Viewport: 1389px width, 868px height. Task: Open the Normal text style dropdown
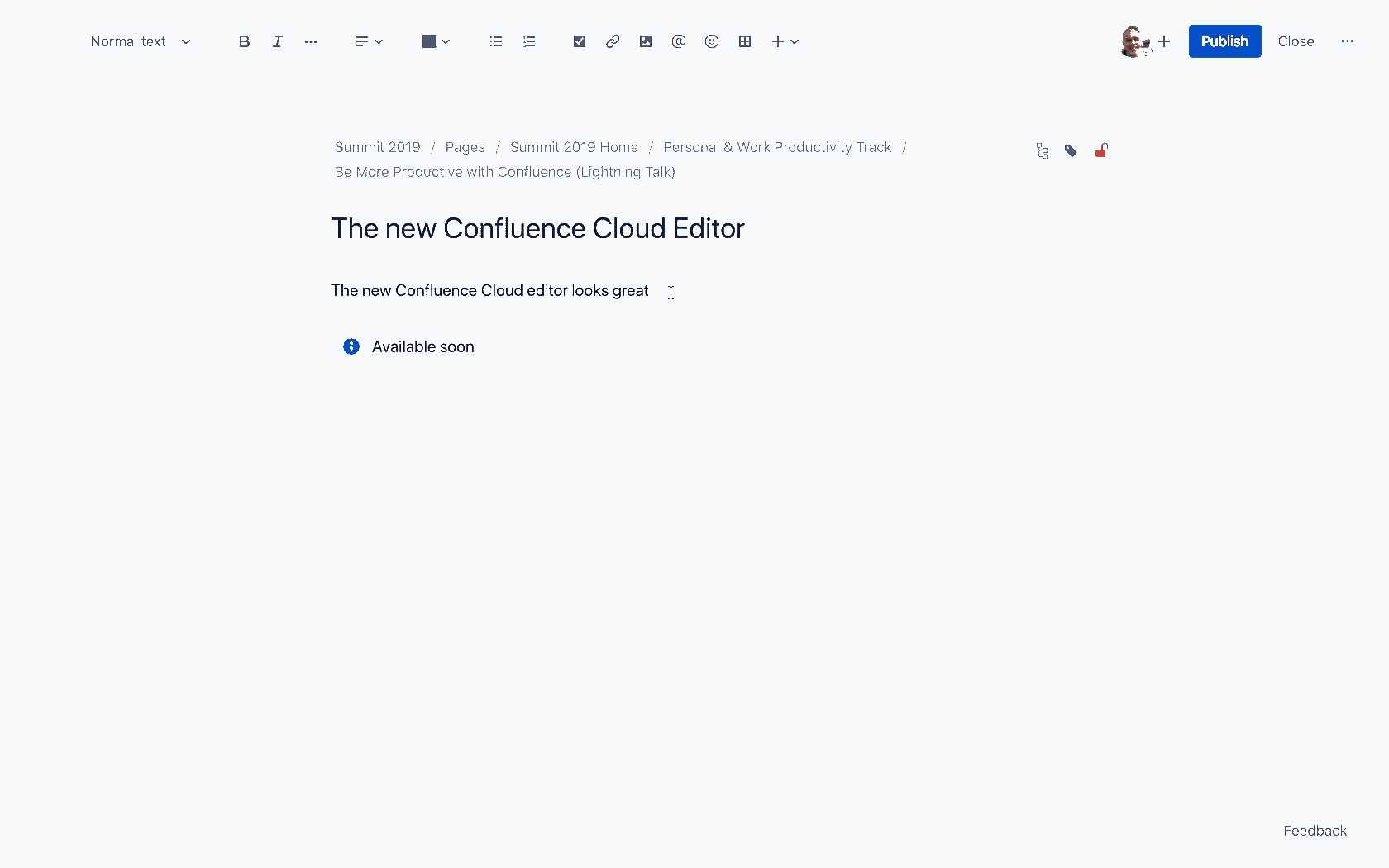point(141,41)
